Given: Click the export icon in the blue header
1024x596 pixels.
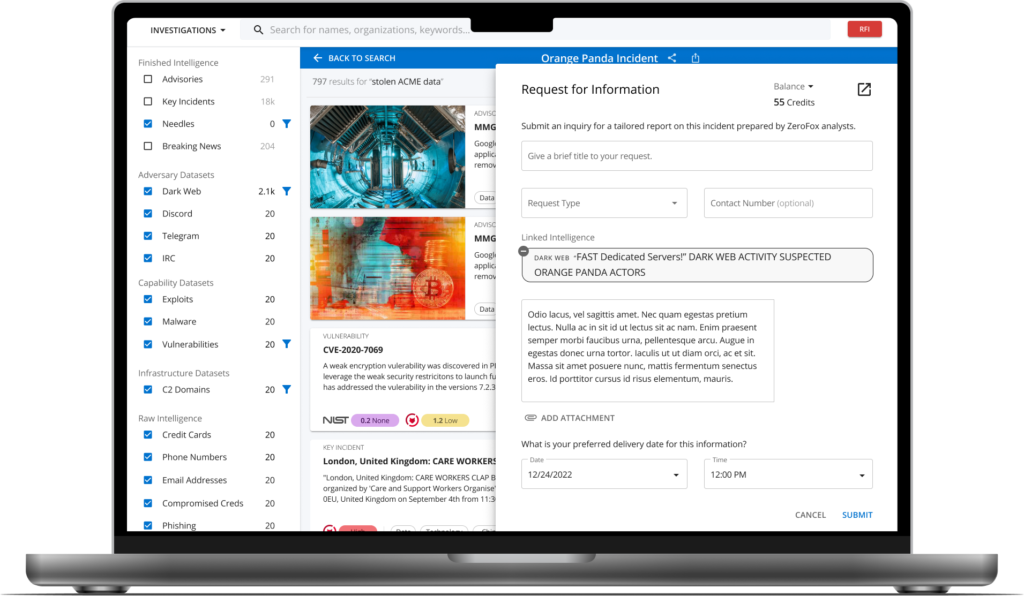Looking at the screenshot, I should pyautogui.click(x=696, y=58).
